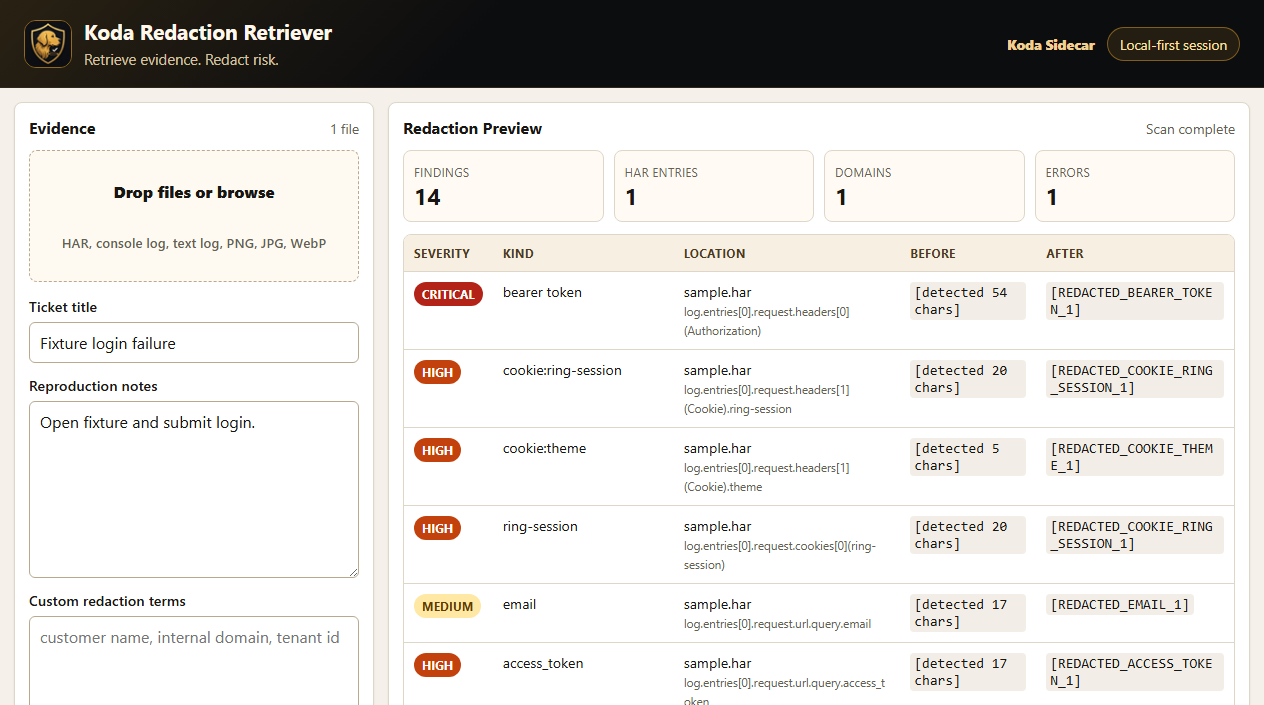Click the Evidence panel heading
The height and width of the screenshot is (705, 1264).
[63, 129]
